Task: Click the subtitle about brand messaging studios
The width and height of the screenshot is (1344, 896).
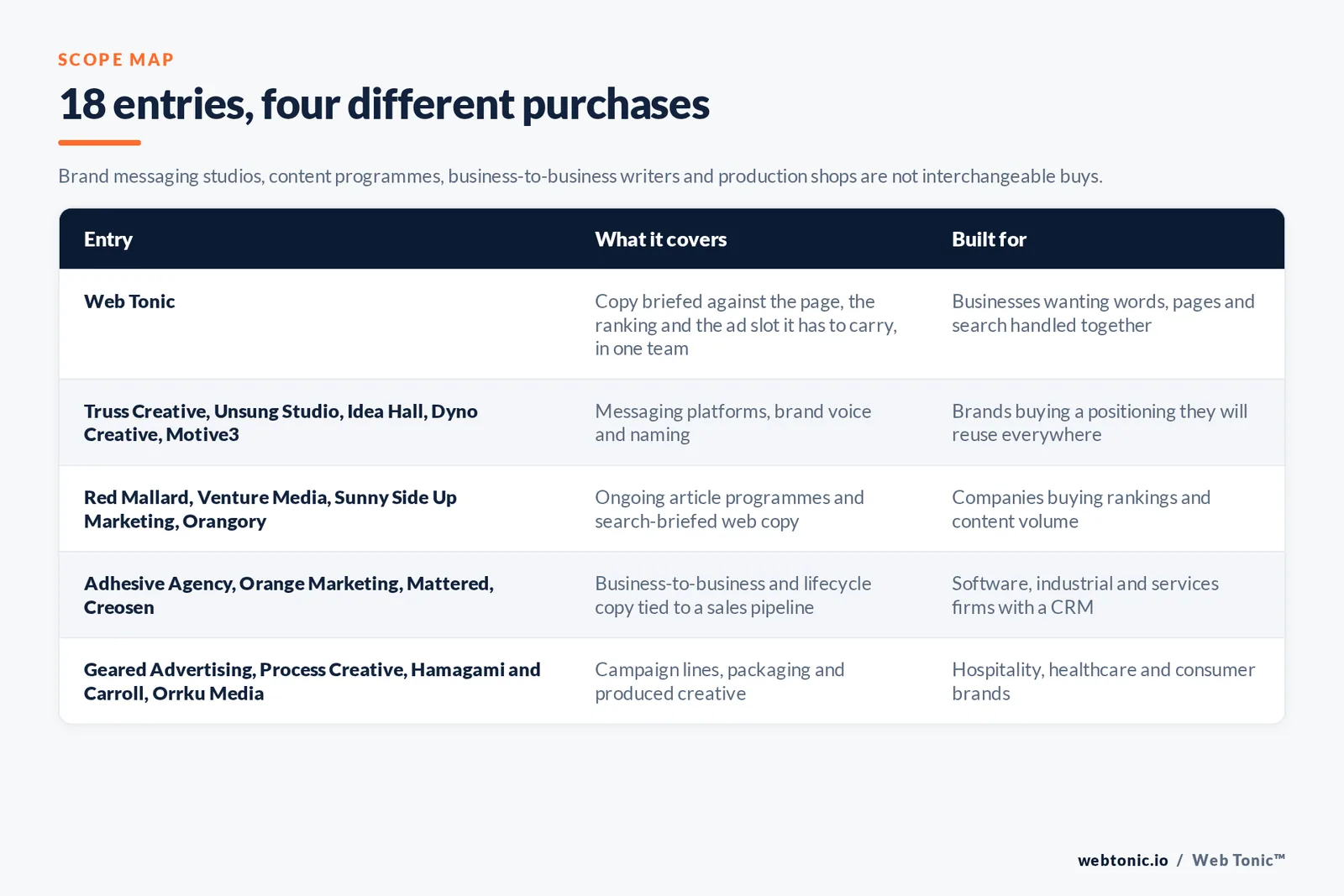Action: coord(580,176)
